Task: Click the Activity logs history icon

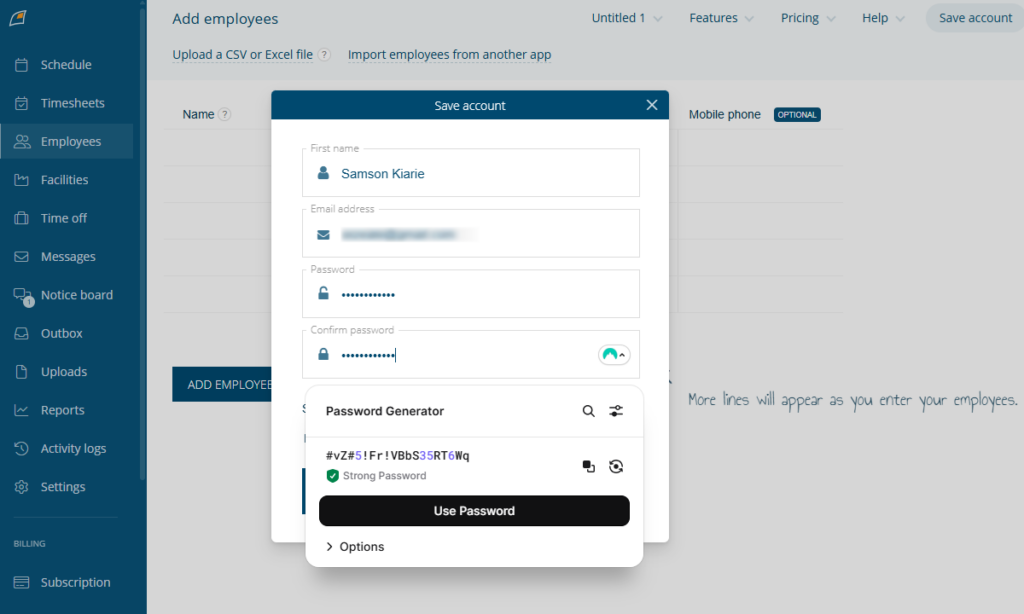Action: coord(22,449)
